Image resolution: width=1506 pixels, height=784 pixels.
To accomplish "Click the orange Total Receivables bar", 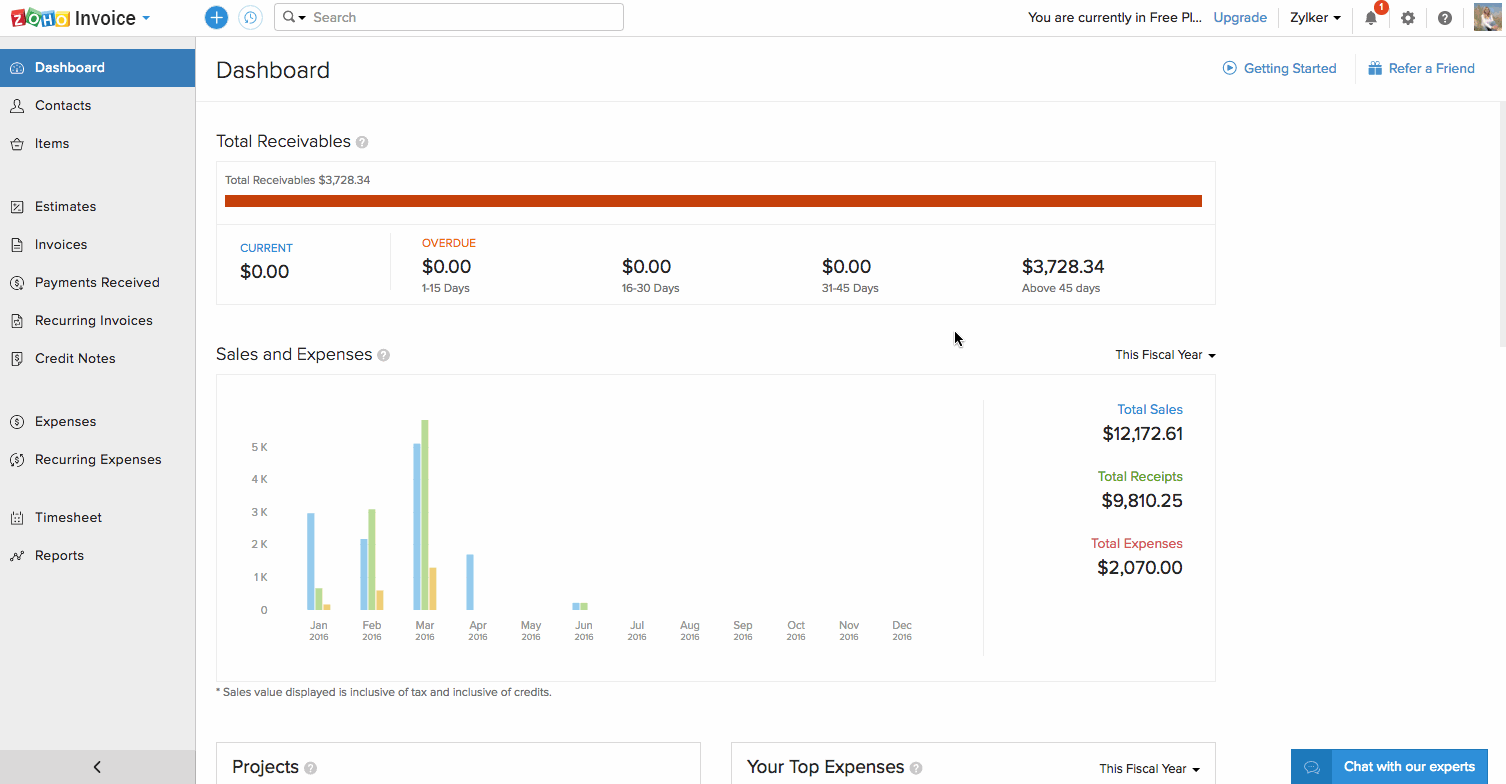I will tap(713, 201).
